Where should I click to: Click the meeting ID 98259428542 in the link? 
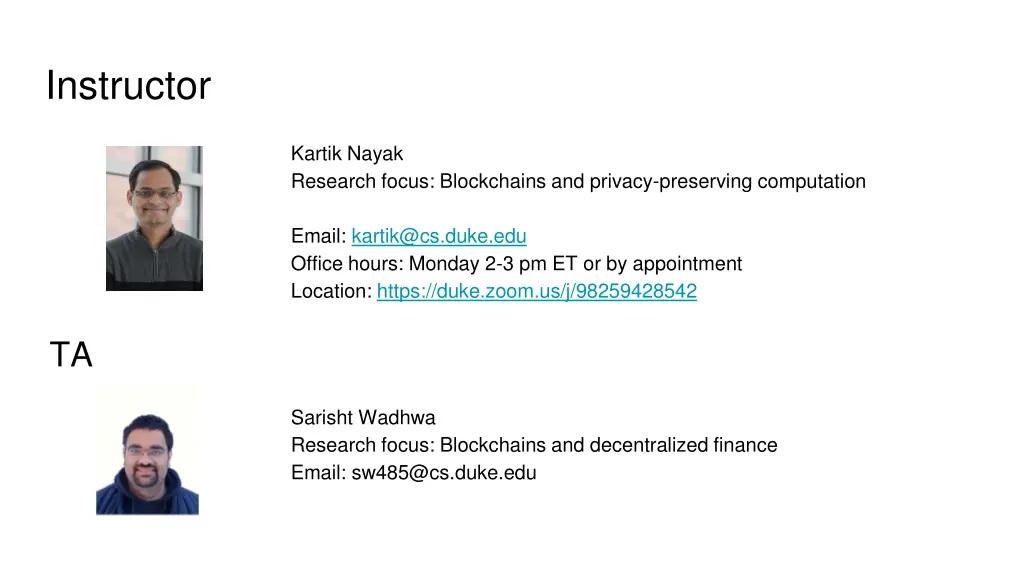(x=636, y=291)
